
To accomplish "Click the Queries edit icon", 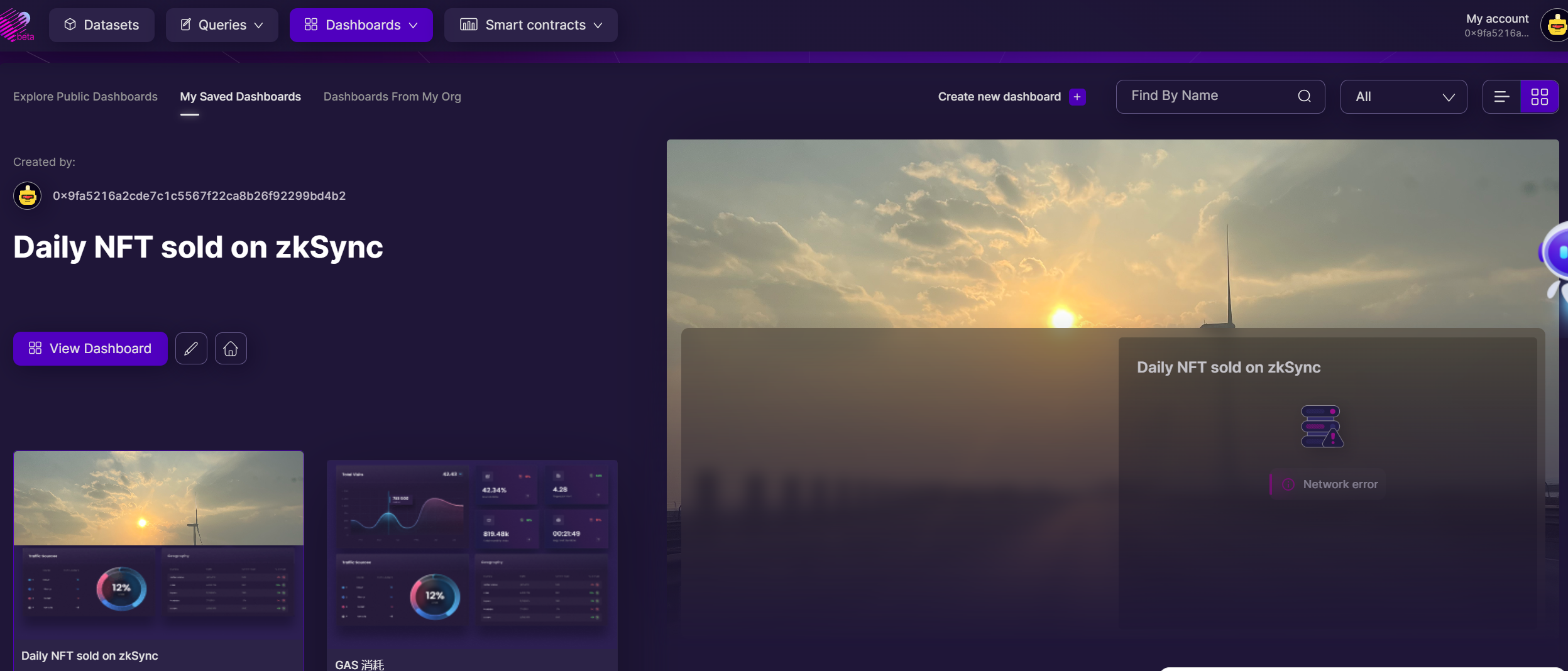I will [x=185, y=25].
